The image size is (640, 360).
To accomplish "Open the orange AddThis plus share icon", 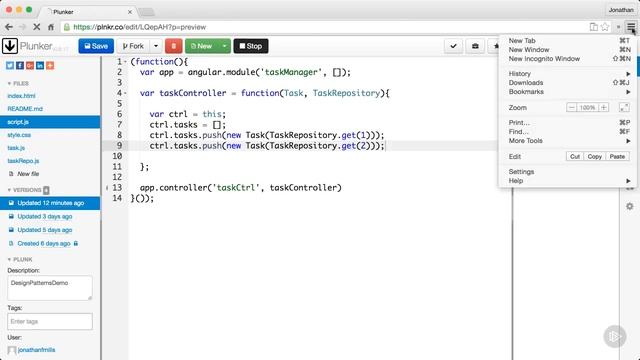I will point(50,65).
